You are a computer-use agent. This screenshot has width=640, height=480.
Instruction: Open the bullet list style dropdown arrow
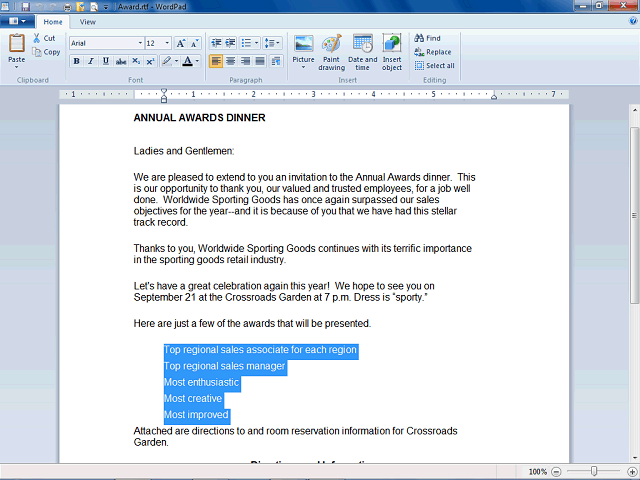click(x=257, y=43)
